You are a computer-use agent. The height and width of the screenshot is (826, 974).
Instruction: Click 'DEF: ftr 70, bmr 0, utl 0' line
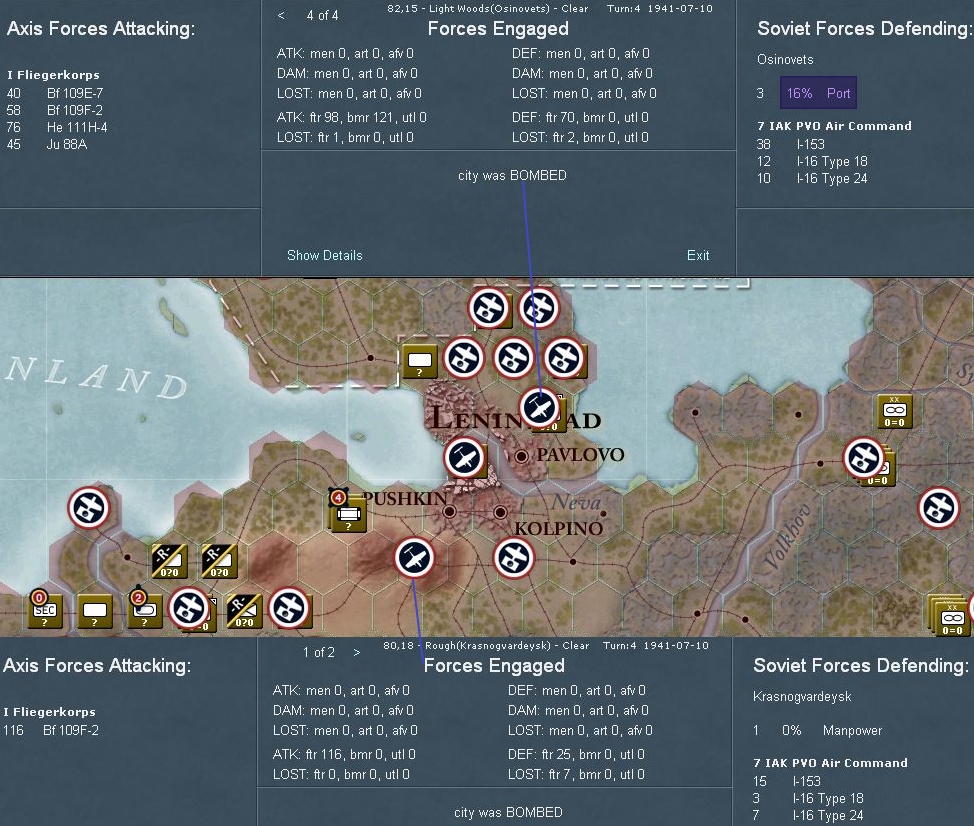tap(580, 117)
